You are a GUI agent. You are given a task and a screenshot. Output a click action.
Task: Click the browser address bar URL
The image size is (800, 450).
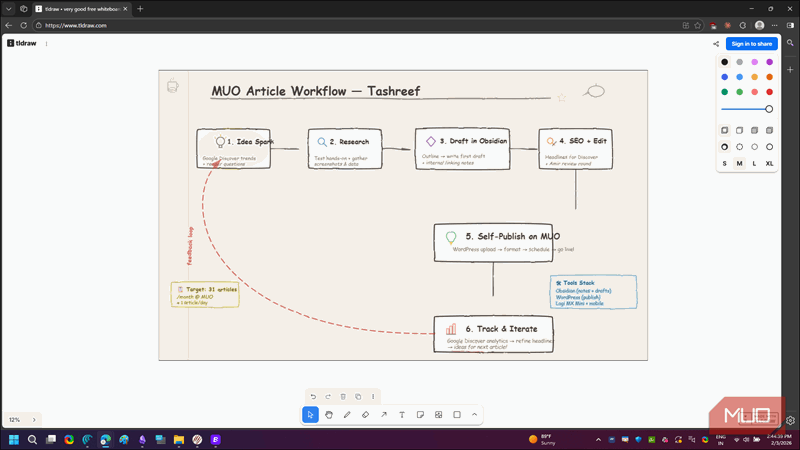pyautogui.click(x=76, y=25)
